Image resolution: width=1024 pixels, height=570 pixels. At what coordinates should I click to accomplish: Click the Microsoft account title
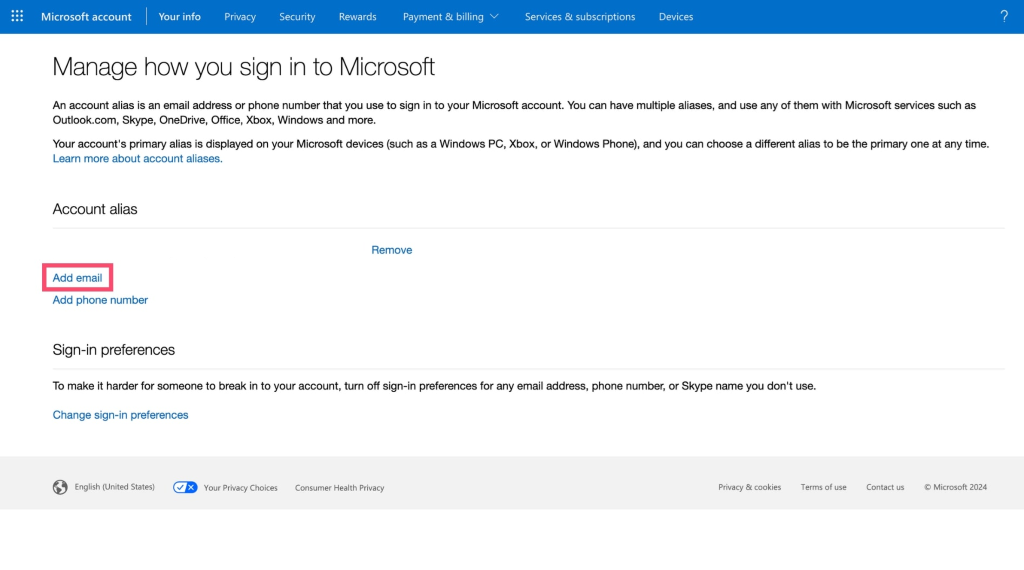[86, 16]
